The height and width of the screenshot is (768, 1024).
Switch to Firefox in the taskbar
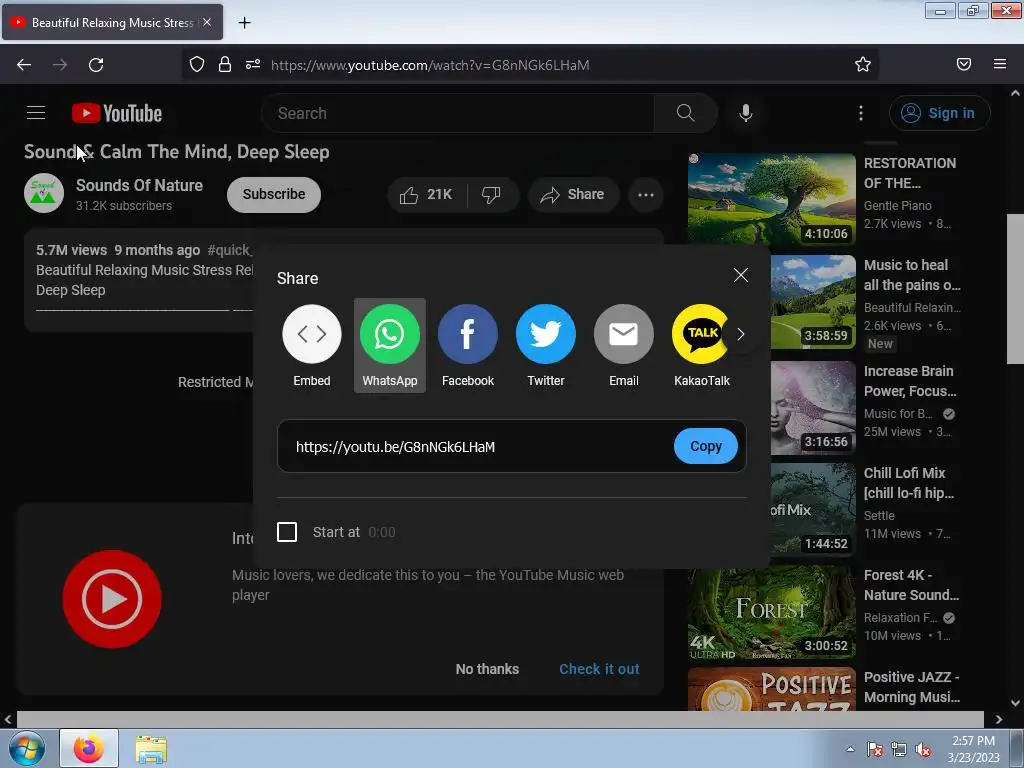click(x=89, y=748)
